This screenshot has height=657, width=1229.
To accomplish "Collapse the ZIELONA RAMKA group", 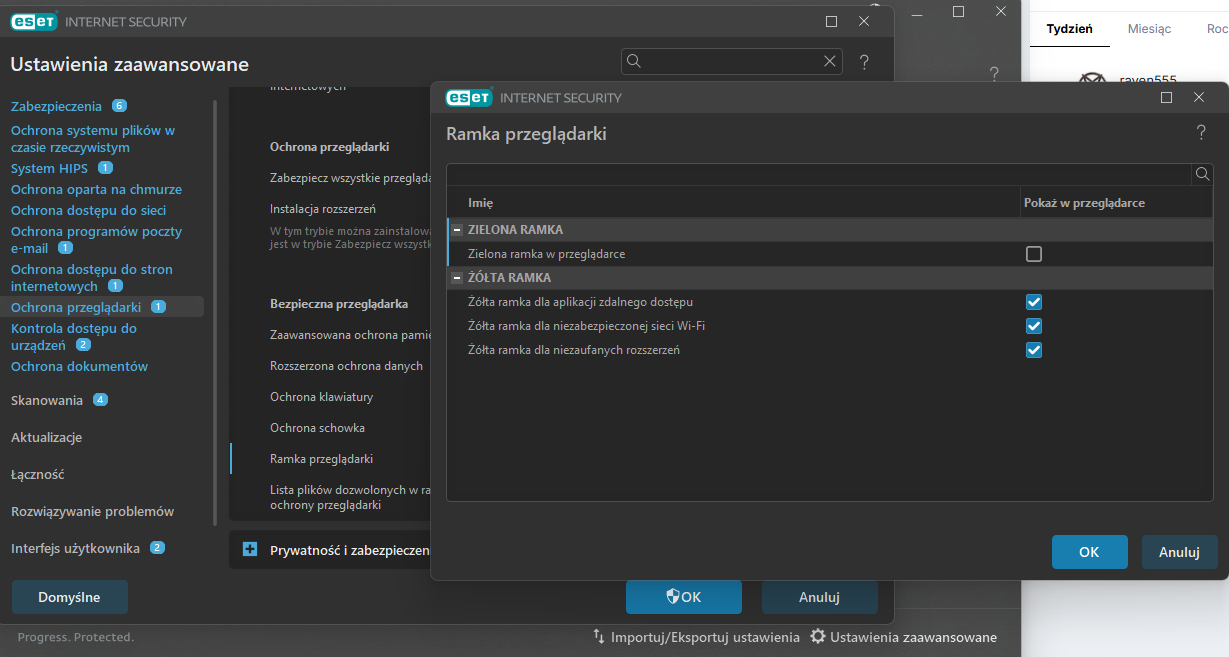I will 457,230.
